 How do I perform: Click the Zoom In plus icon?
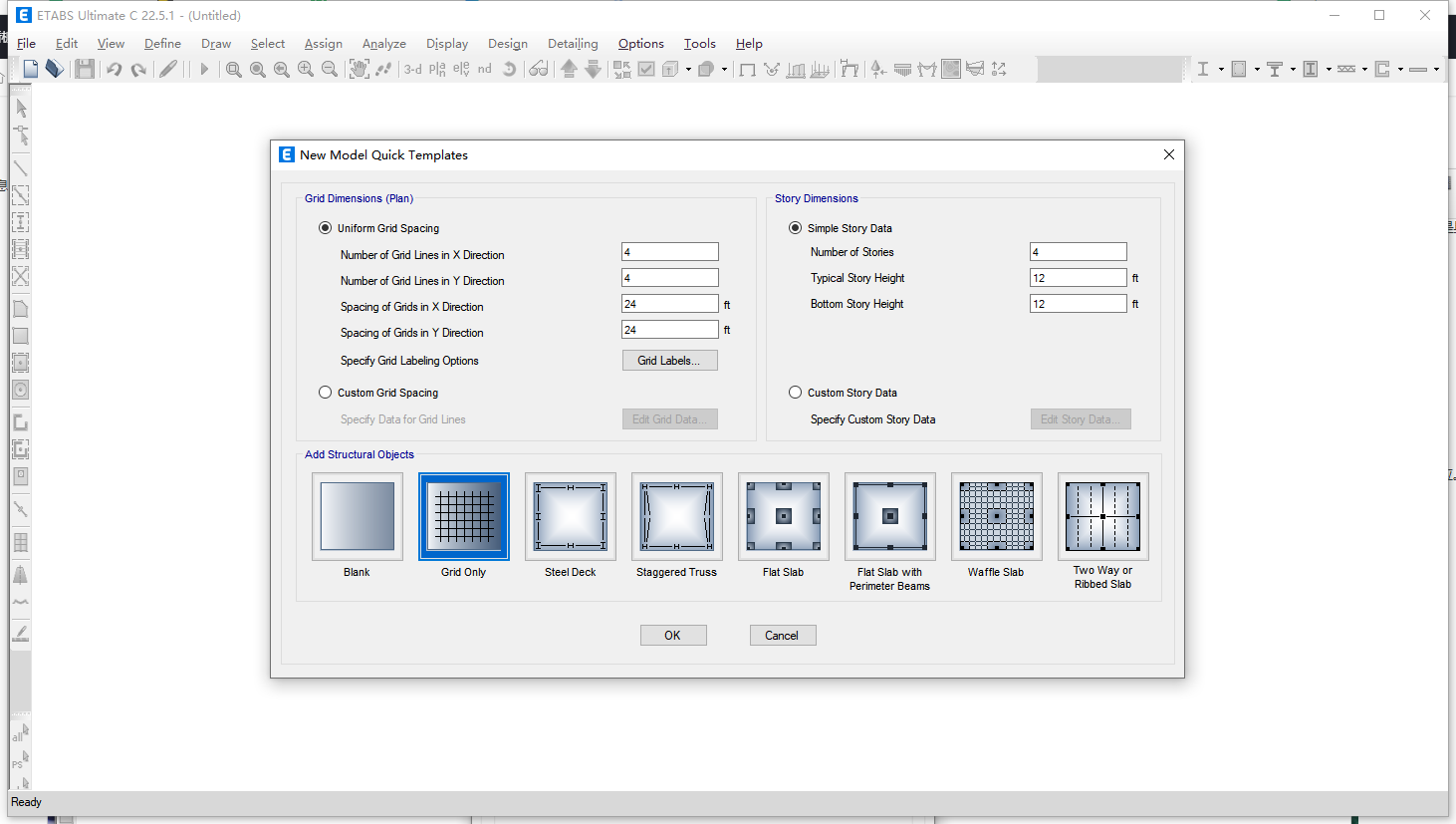(306, 69)
